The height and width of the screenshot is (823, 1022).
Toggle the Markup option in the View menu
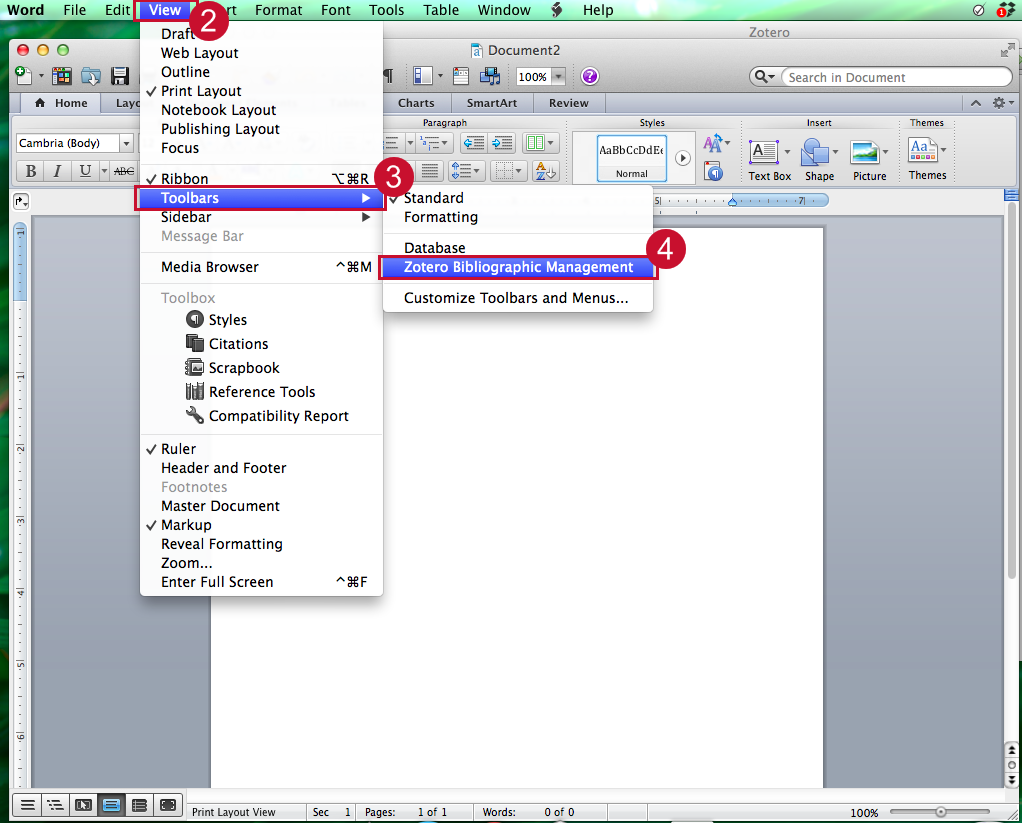pos(261,525)
